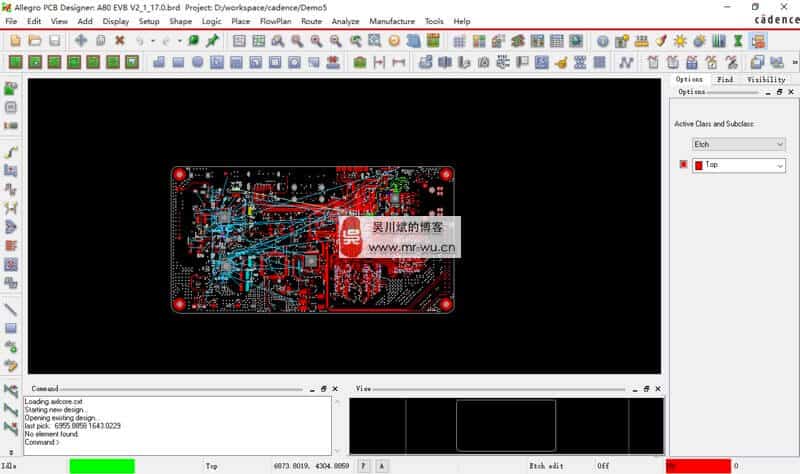
Task: Click the New file icon
Action: tap(15, 41)
